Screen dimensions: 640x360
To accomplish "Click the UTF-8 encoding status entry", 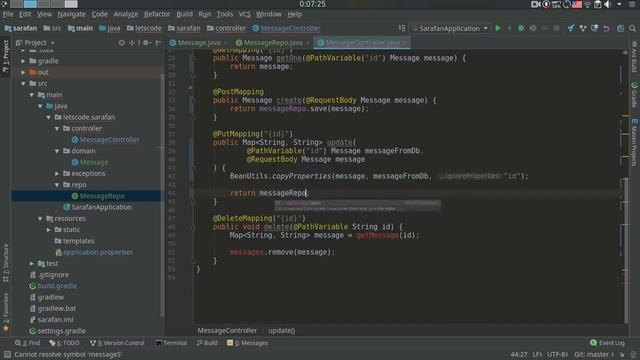I will click(x=558, y=354).
